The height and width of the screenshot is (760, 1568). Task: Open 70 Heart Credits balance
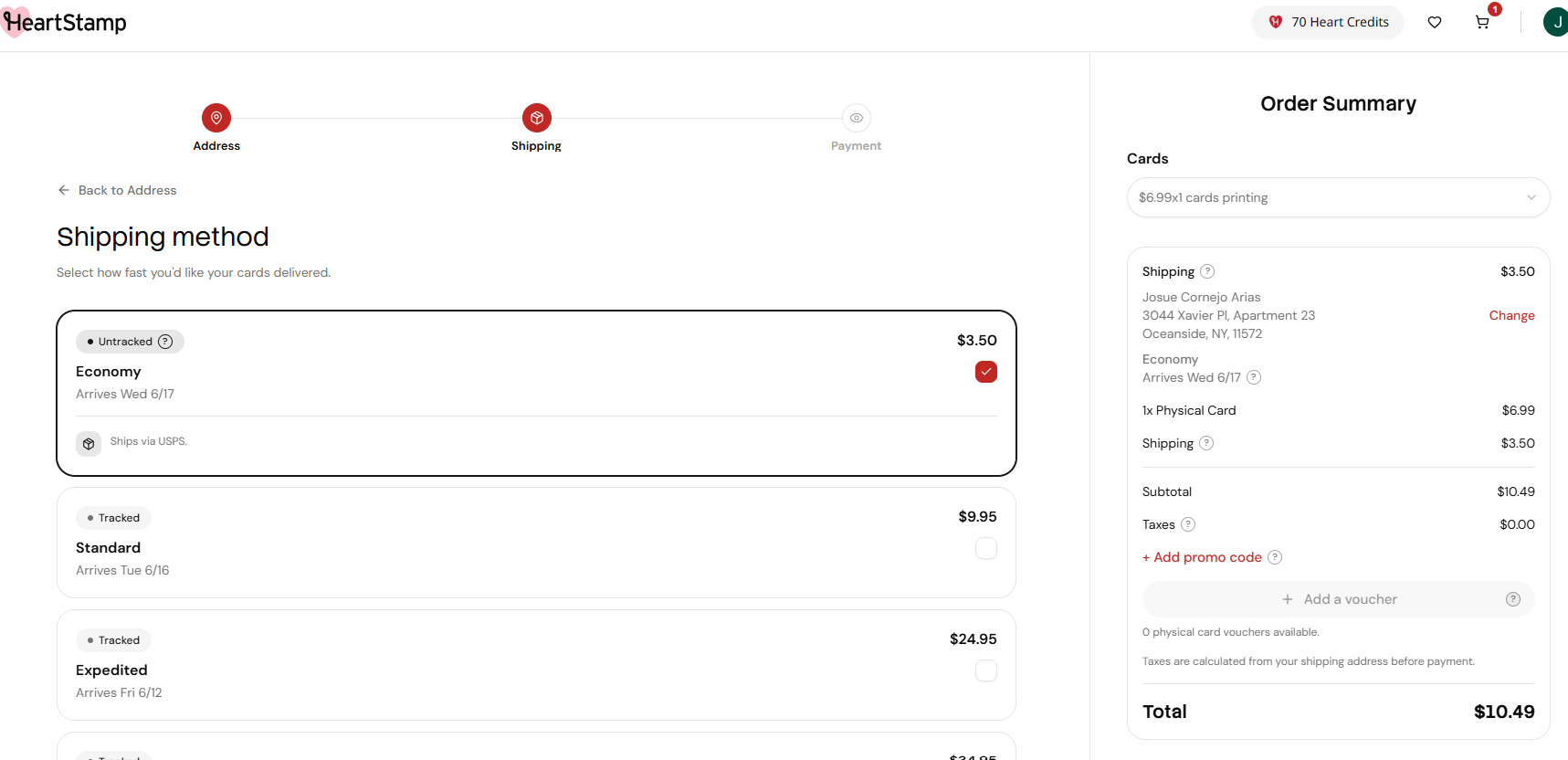(x=1328, y=22)
